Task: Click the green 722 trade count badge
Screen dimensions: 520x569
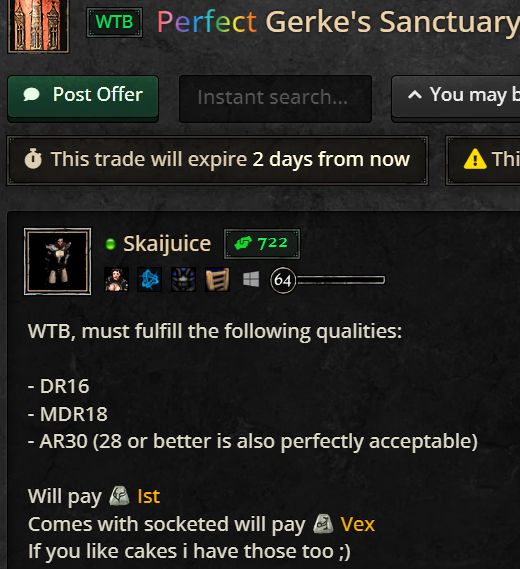Action: tap(262, 243)
